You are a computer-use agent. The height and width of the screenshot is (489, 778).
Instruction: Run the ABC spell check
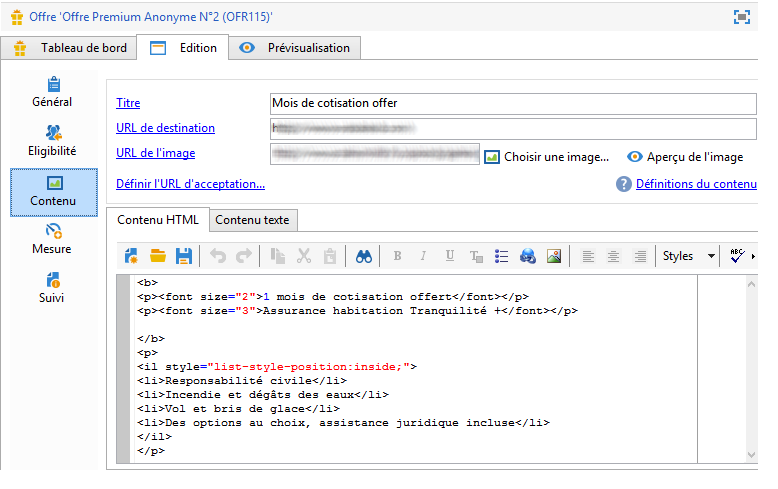click(x=737, y=256)
